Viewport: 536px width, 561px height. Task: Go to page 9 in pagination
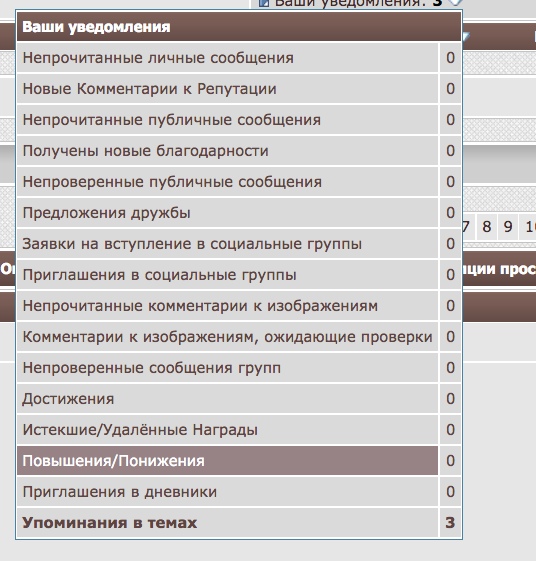coord(508,227)
